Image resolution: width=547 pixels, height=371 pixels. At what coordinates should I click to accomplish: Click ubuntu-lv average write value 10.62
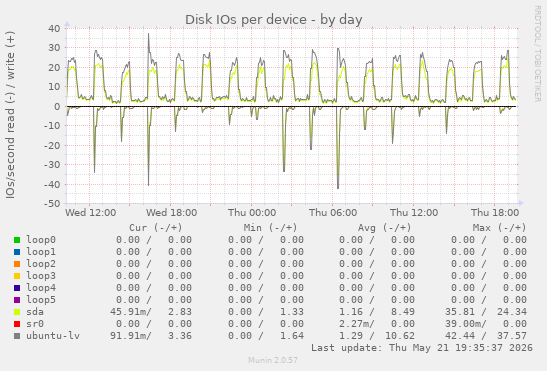tap(400, 336)
